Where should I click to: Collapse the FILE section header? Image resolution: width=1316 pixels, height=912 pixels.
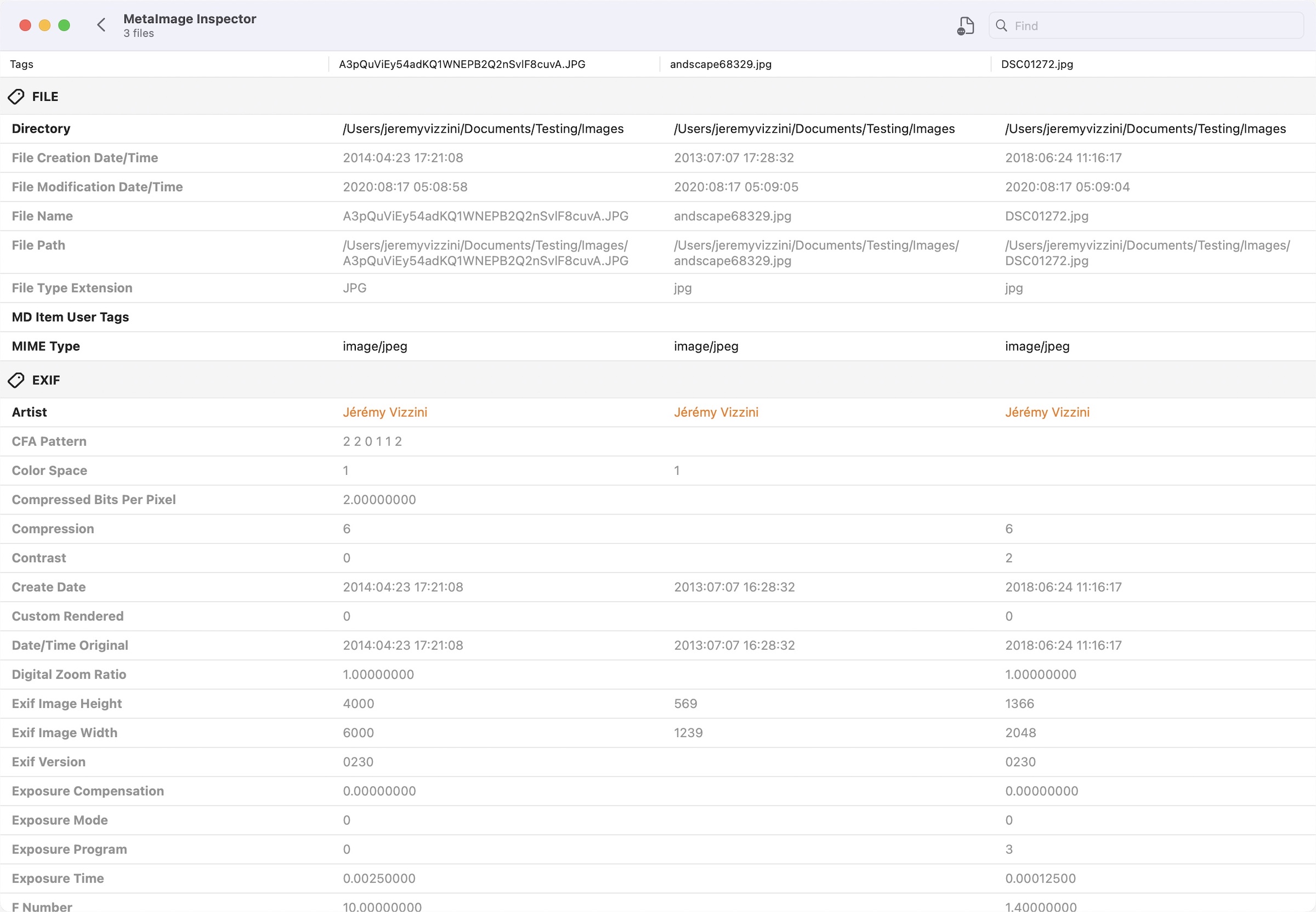pos(45,97)
